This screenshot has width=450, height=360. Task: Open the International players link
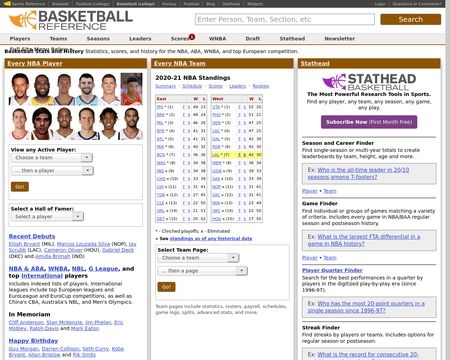click(x=42, y=276)
